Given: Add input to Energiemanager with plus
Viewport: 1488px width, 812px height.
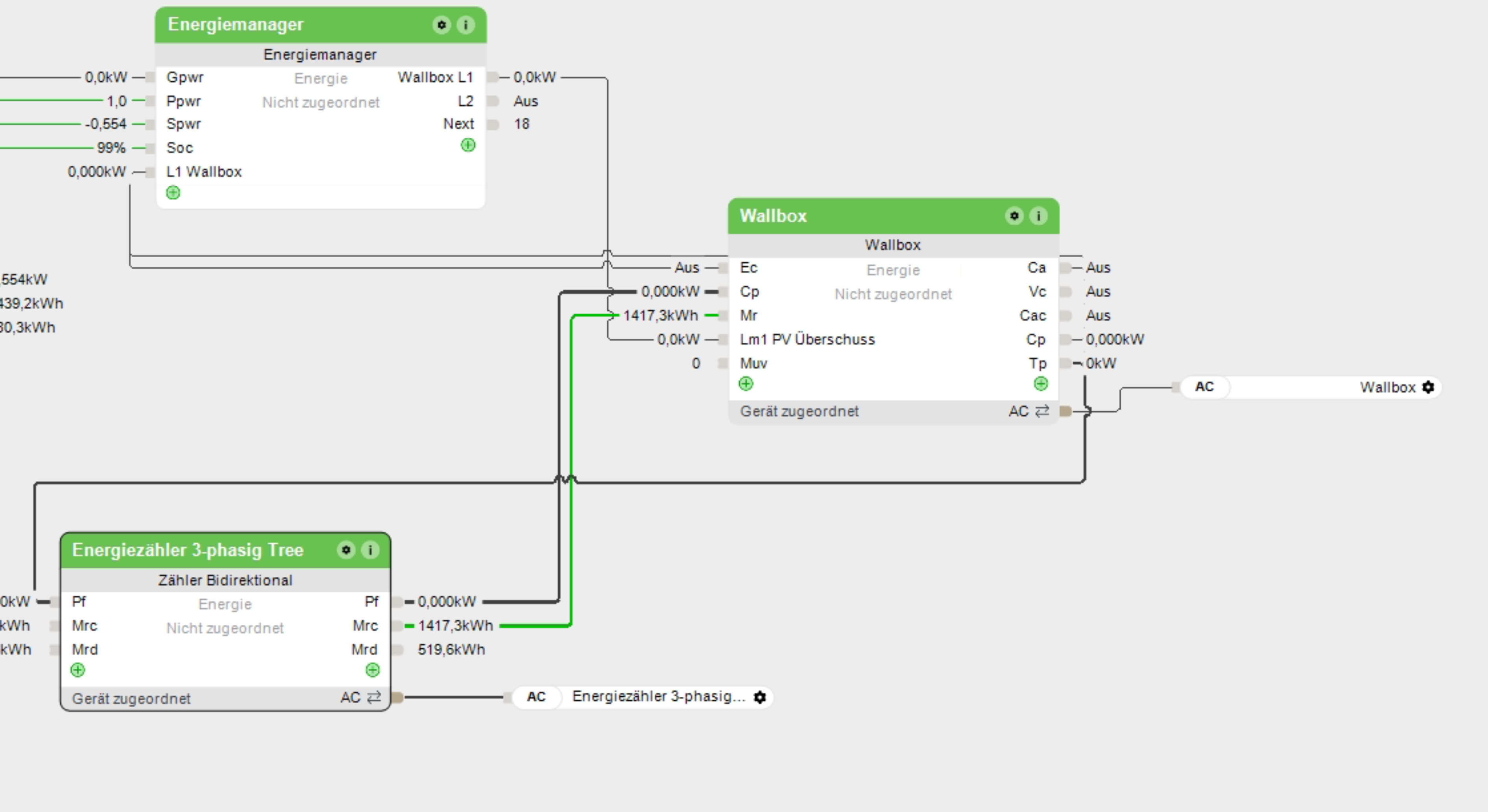Looking at the screenshot, I should tap(173, 192).
